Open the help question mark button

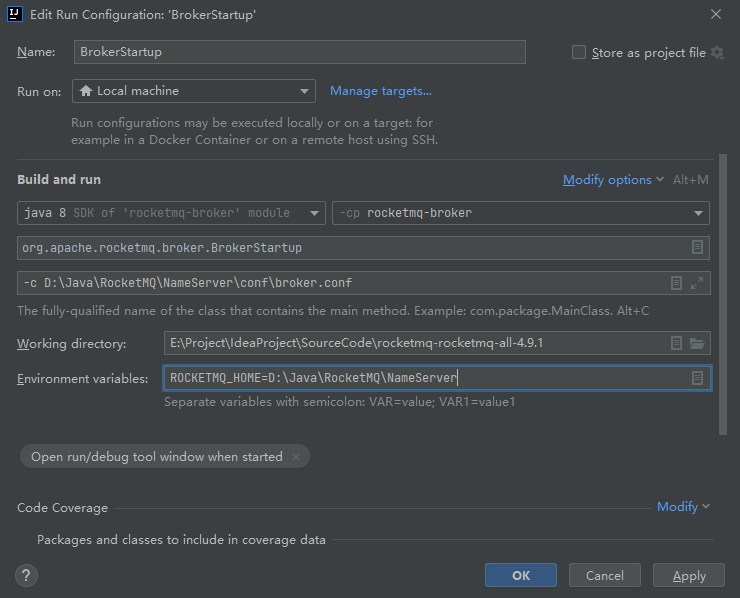[27, 575]
